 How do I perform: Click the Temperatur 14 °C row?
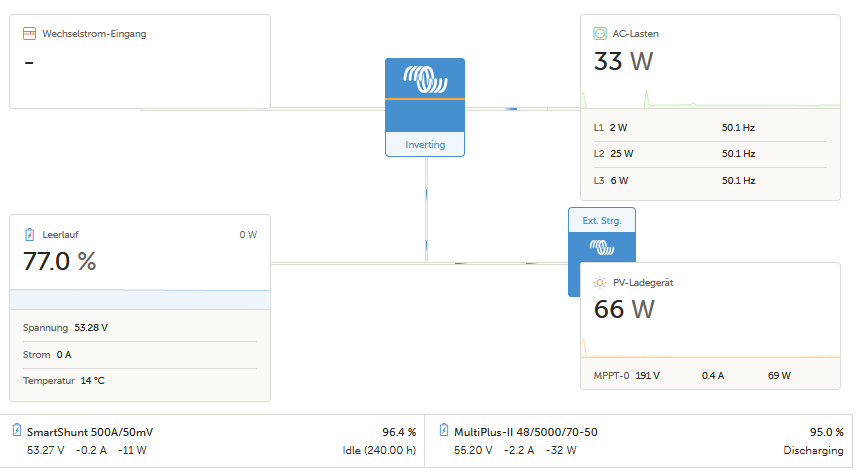[x=140, y=381]
